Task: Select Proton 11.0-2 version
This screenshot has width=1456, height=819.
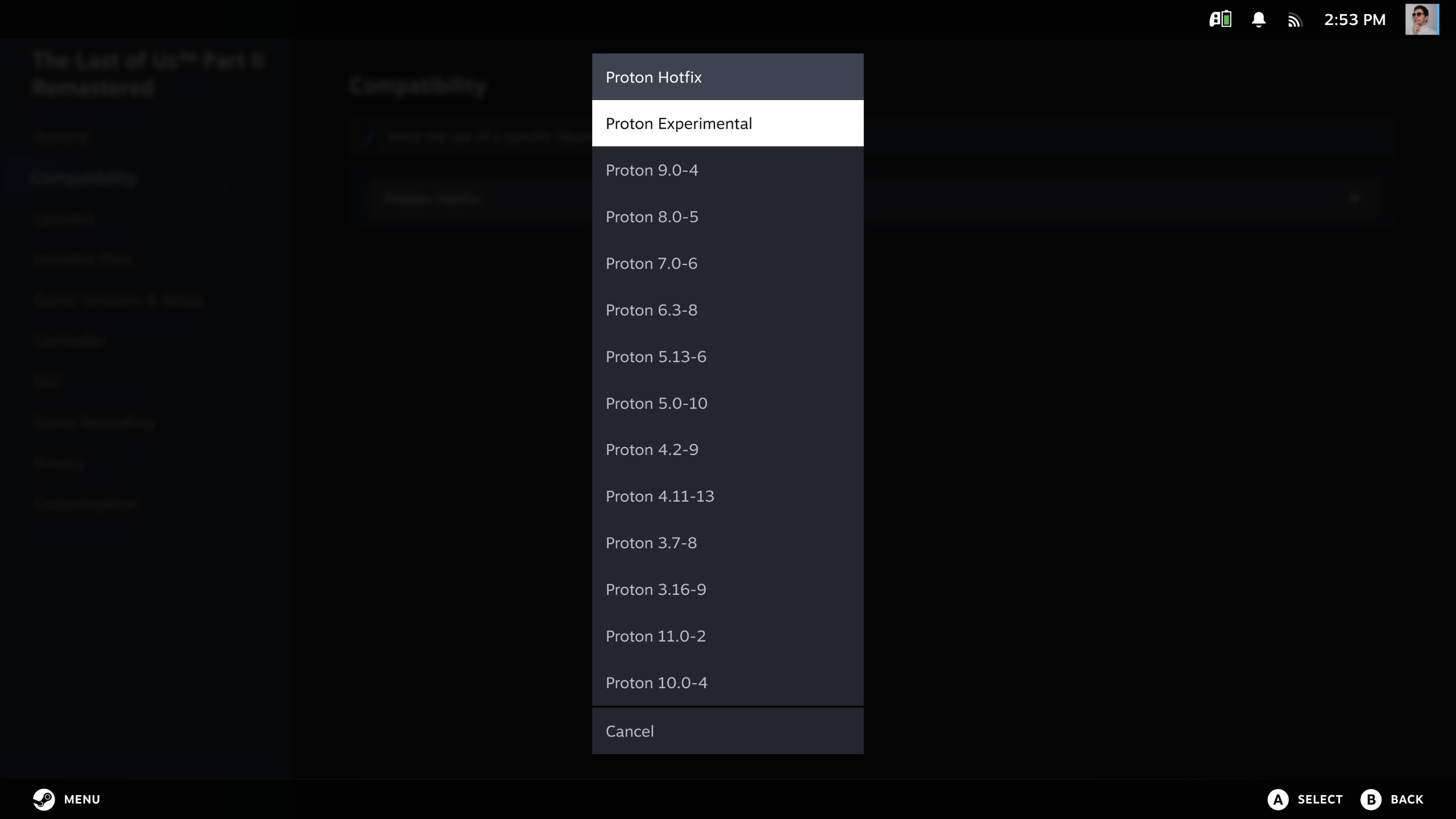Action: pyautogui.click(x=727, y=636)
